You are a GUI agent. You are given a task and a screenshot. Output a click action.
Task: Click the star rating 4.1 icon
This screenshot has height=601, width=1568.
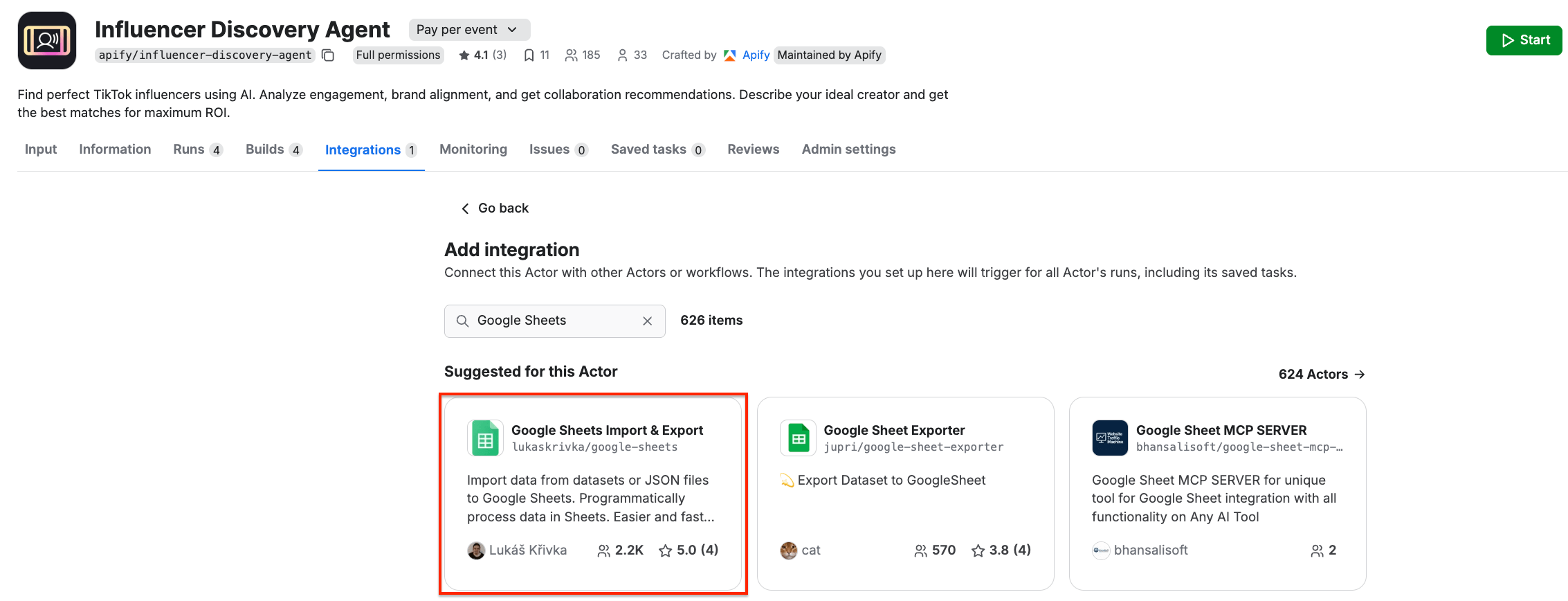coord(464,55)
